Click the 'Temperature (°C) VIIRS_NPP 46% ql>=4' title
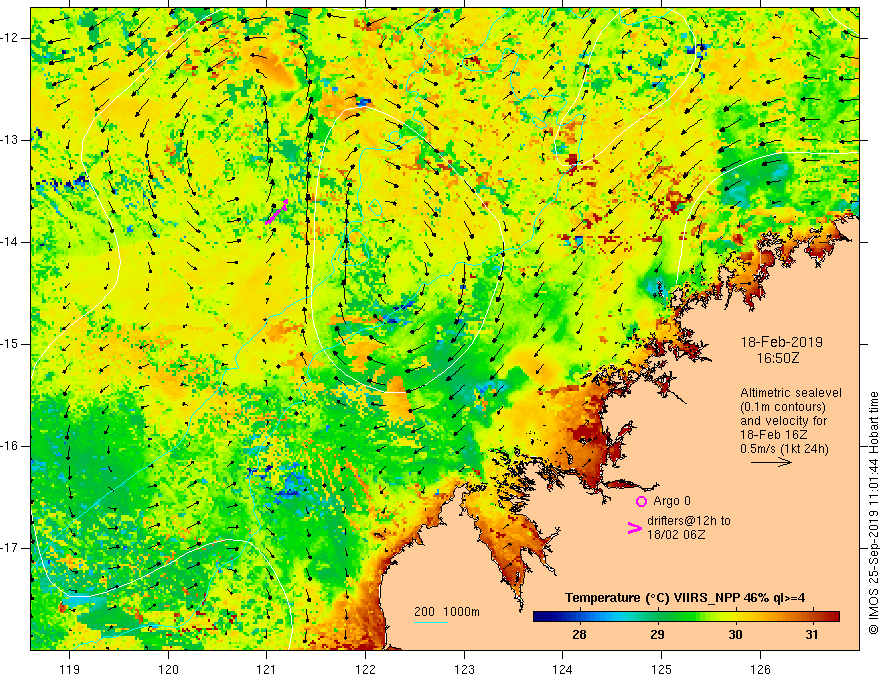Screen dimensions: 880x680 coord(685,598)
